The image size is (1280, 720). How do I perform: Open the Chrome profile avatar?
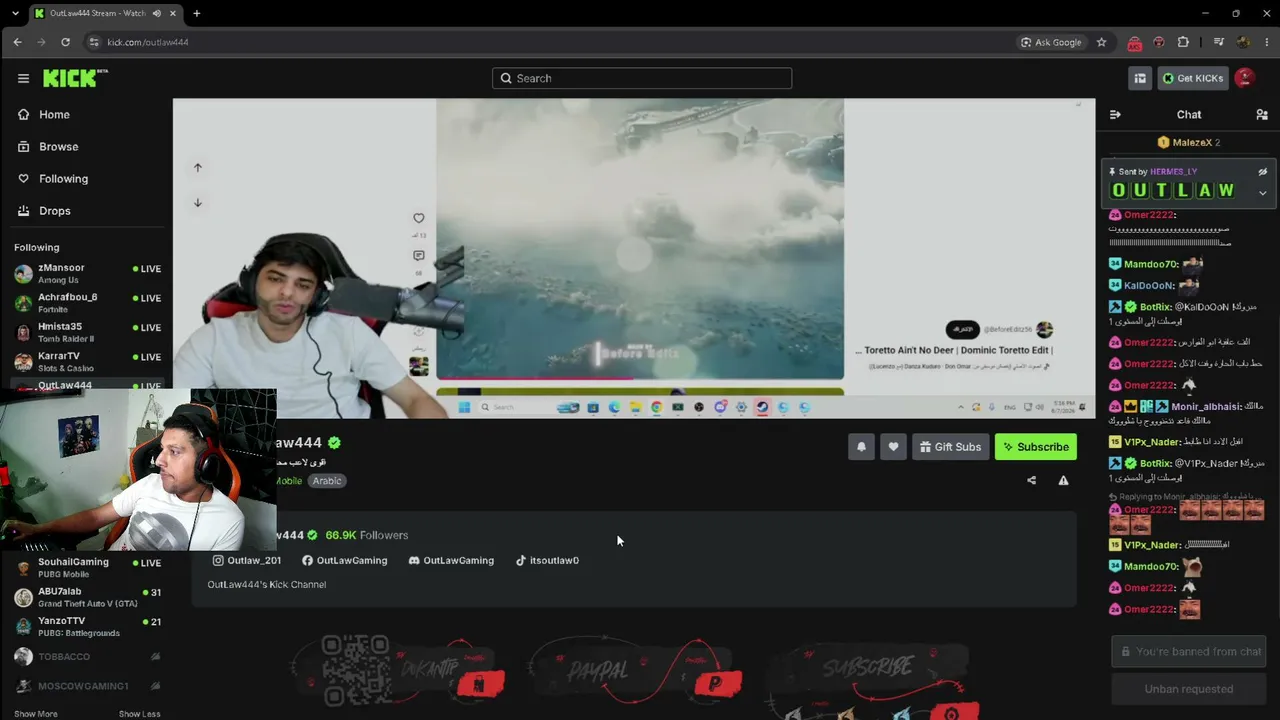click(x=1243, y=42)
